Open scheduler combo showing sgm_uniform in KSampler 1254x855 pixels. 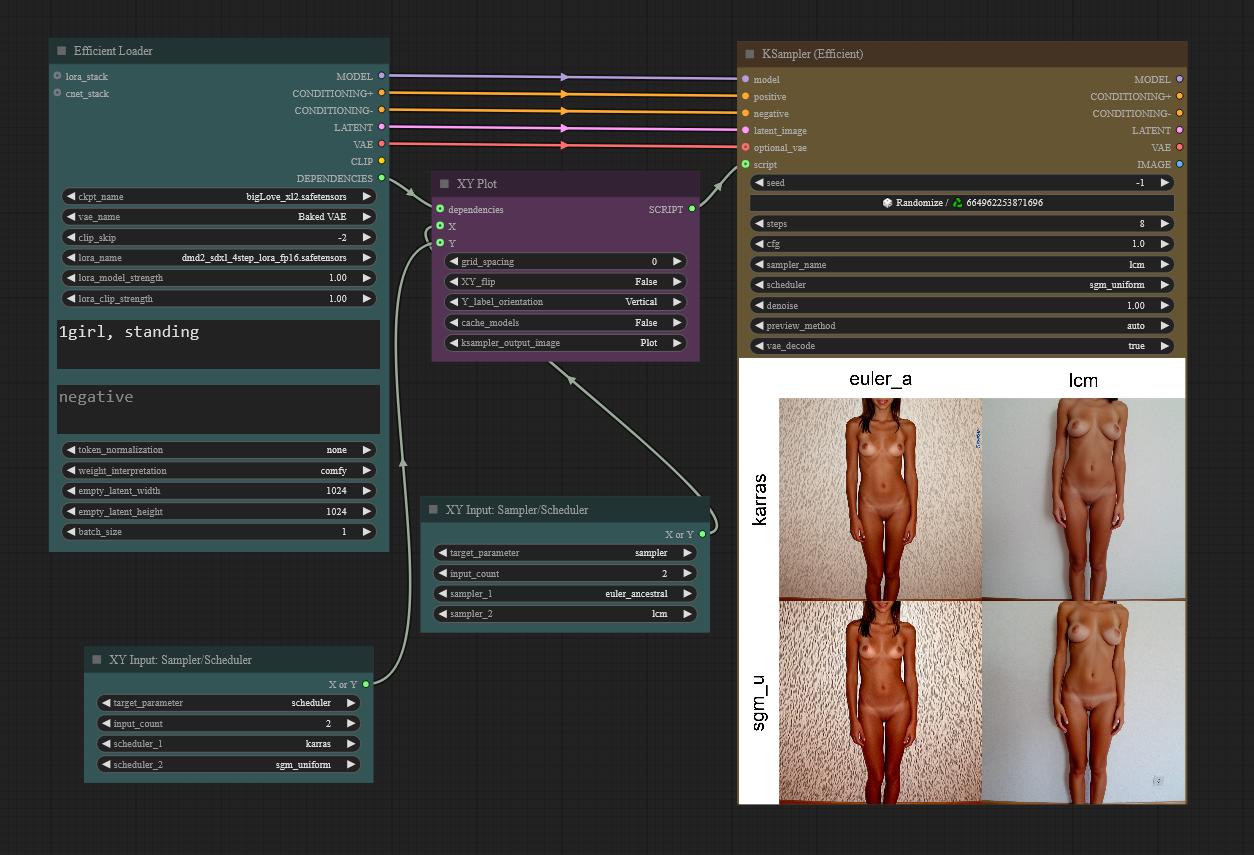[x=962, y=285]
